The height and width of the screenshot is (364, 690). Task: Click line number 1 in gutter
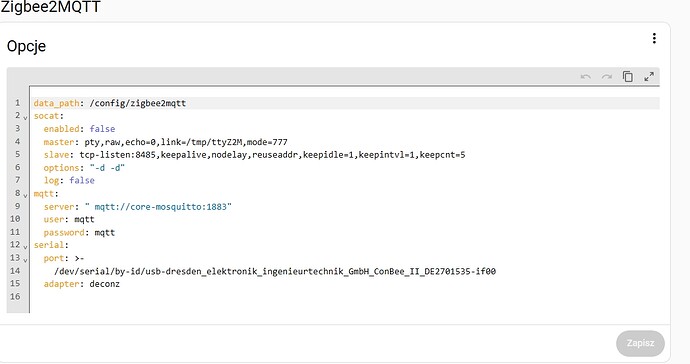tap(18, 103)
